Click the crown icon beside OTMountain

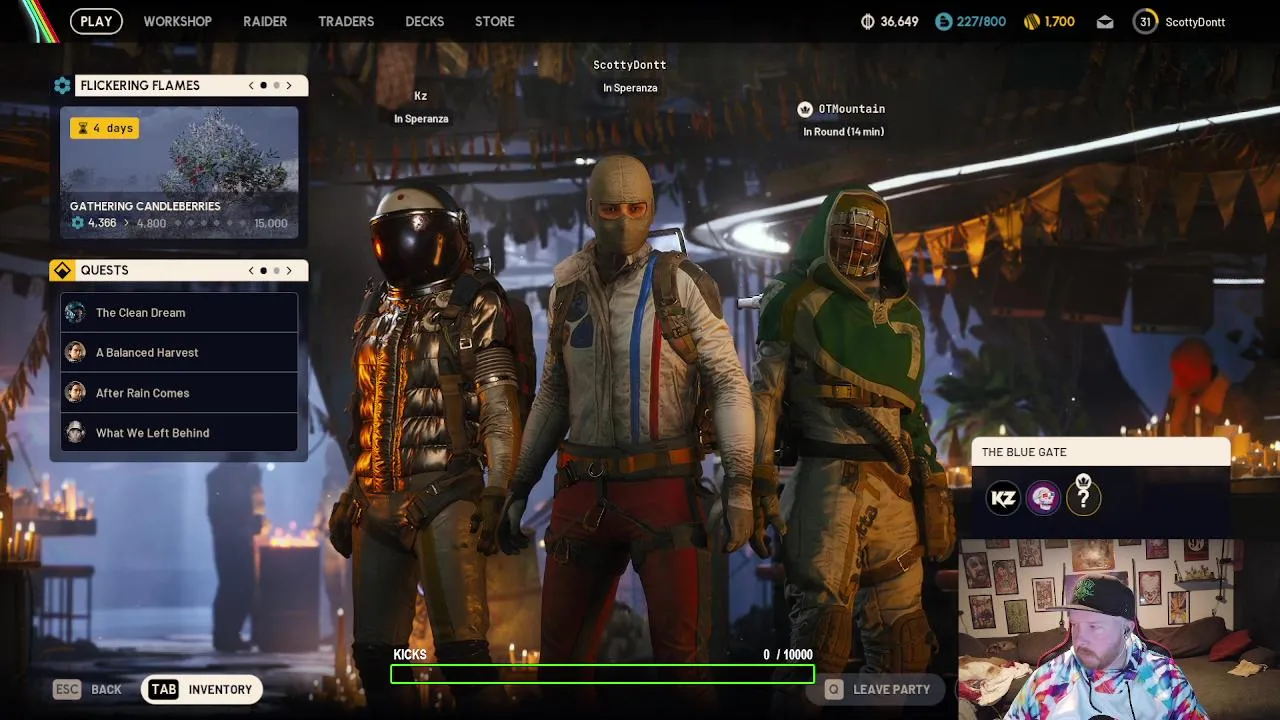(x=805, y=109)
